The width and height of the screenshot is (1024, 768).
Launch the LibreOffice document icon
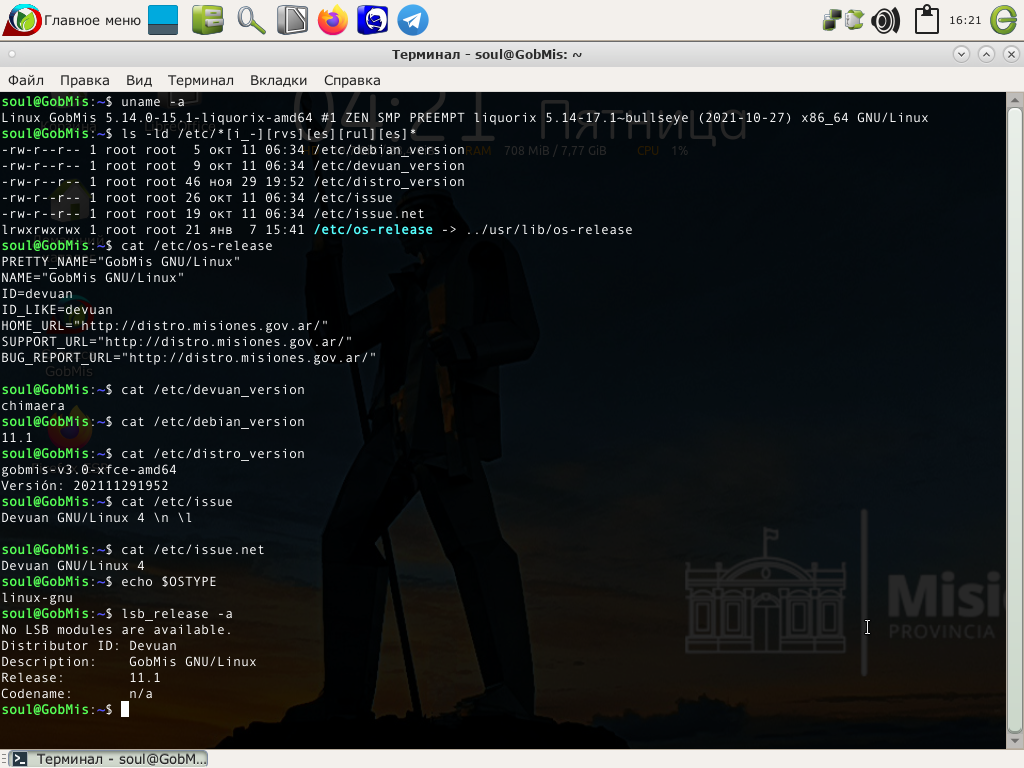(x=292, y=20)
